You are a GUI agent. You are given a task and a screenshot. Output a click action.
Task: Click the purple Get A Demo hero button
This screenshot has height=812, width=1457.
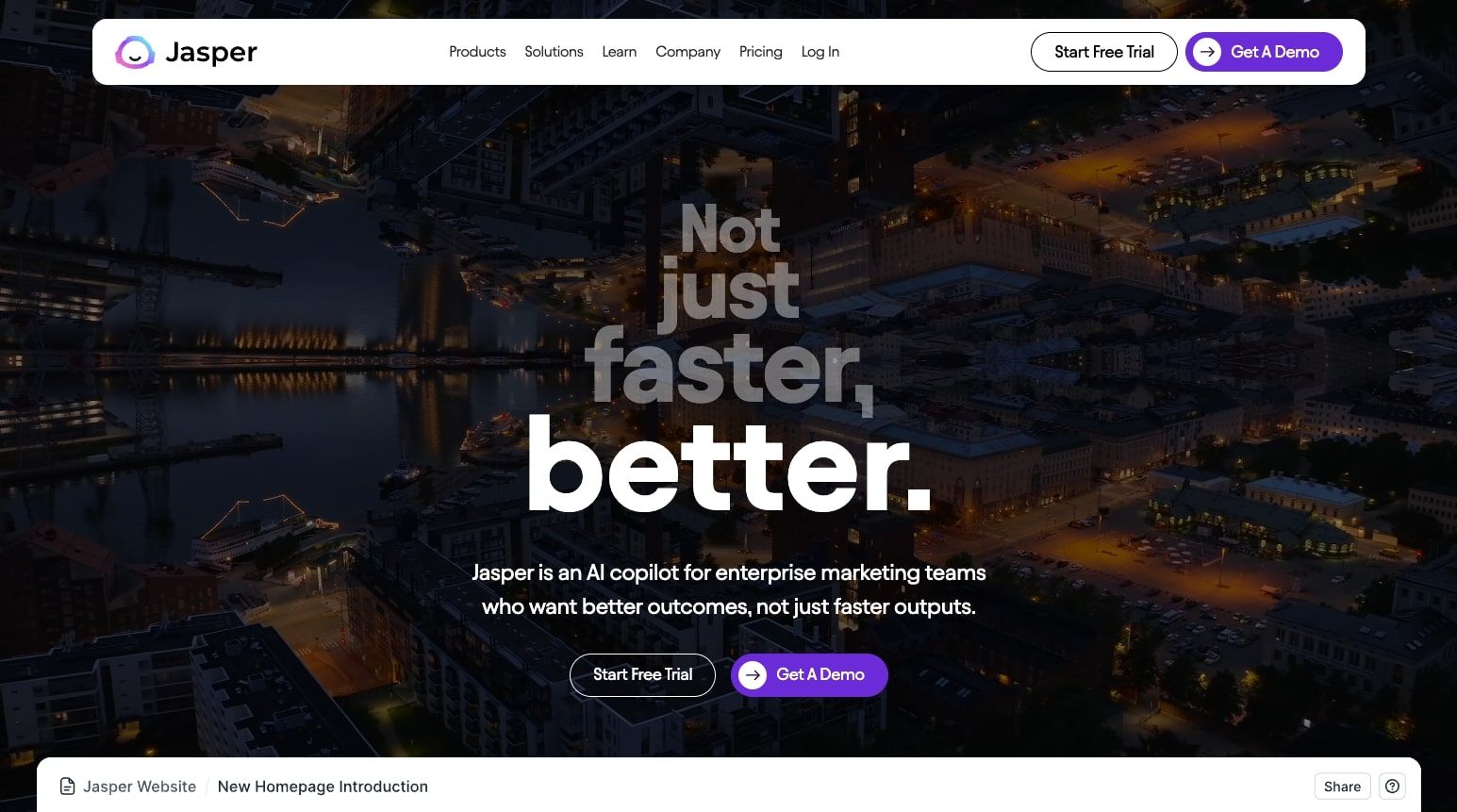[809, 675]
